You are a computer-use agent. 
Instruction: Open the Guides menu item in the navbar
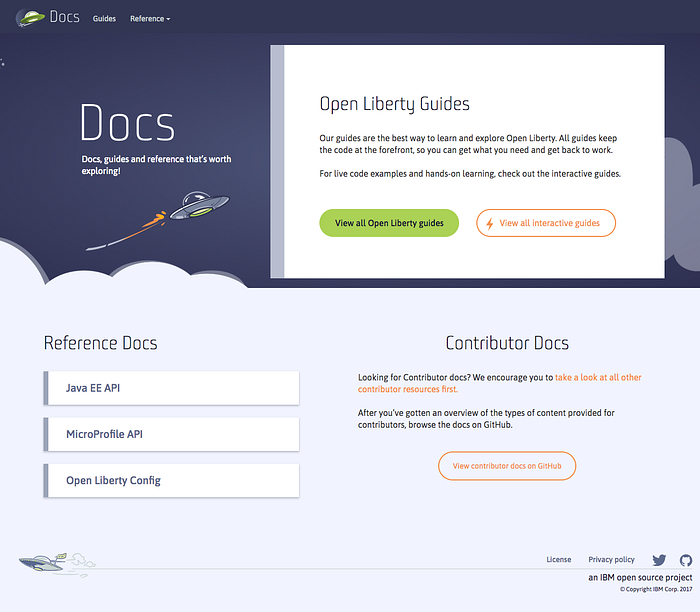click(x=104, y=19)
